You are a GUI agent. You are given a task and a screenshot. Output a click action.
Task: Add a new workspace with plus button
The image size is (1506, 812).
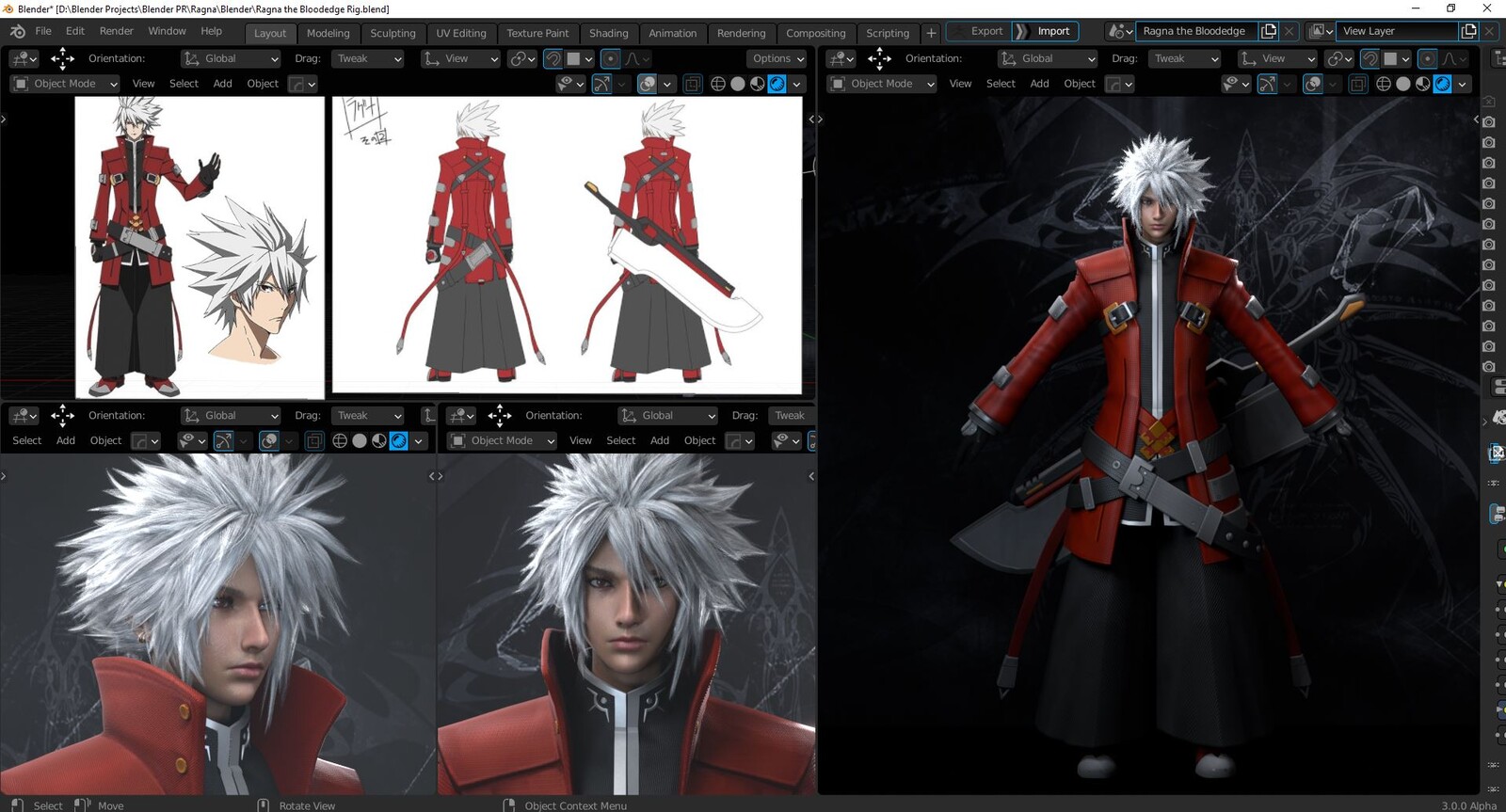pos(931,33)
